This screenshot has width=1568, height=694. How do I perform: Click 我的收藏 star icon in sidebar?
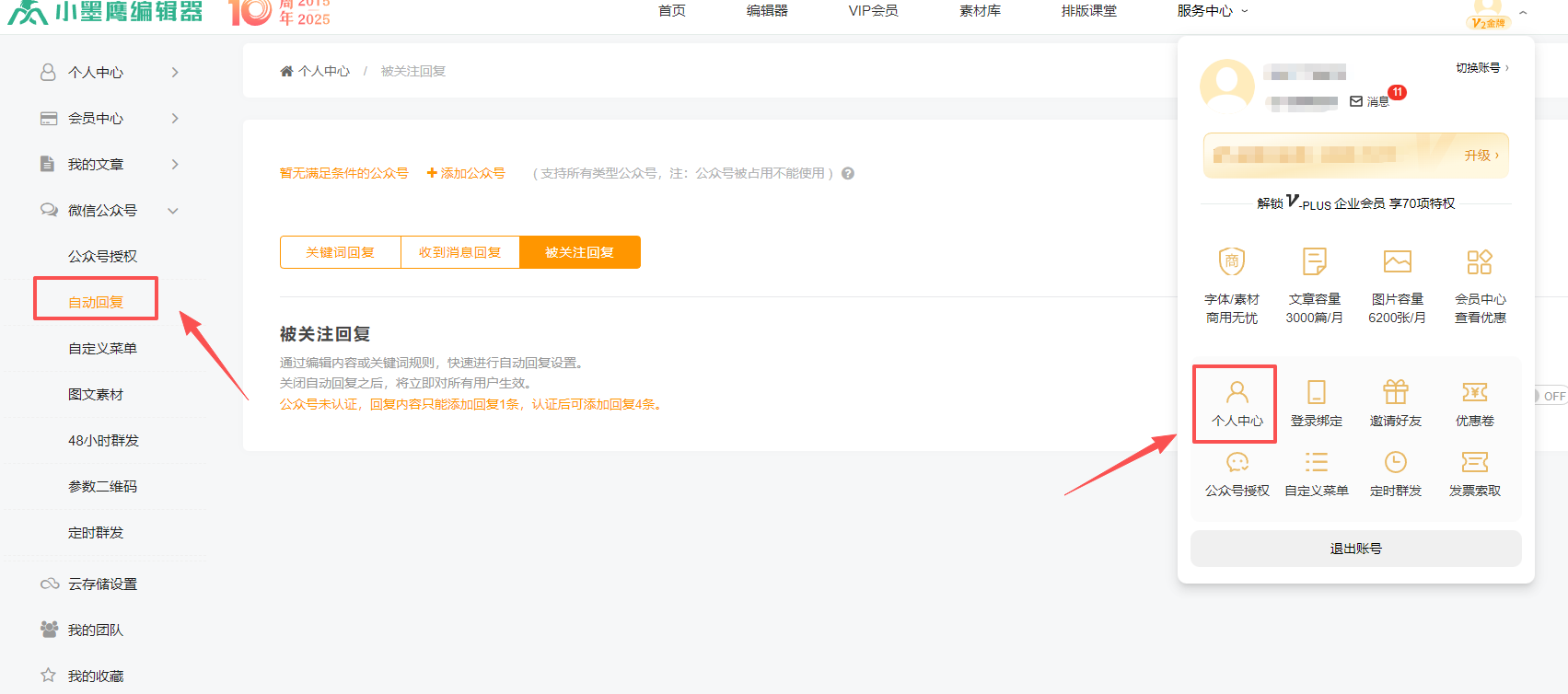48,675
